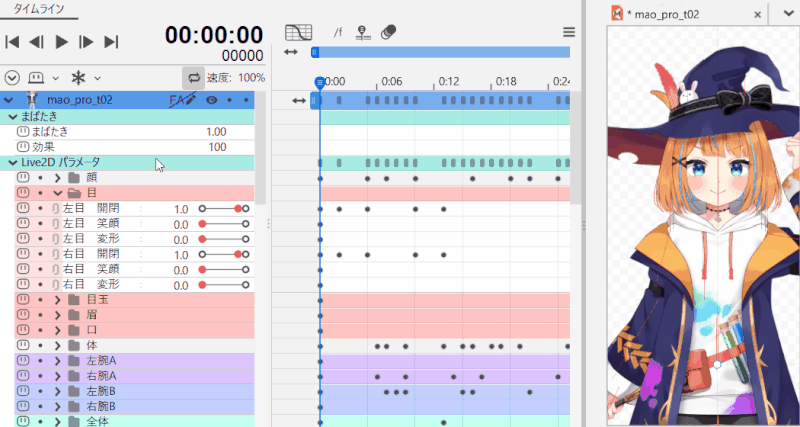This screenshot has height=427, width=800.
Task: Click the play button in timeline controls
Action: point(61,42)
